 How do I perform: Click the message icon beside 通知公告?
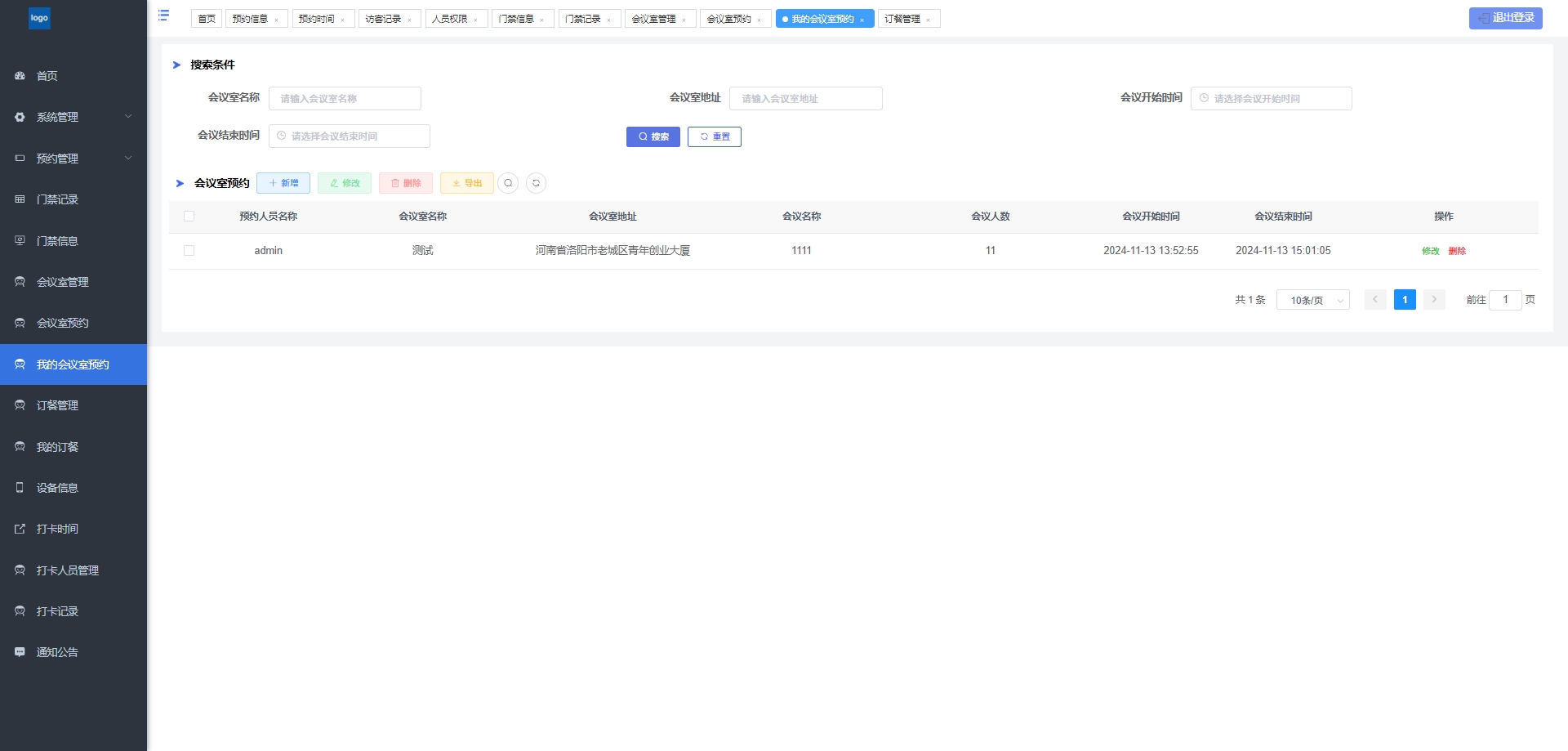point(20,652)
